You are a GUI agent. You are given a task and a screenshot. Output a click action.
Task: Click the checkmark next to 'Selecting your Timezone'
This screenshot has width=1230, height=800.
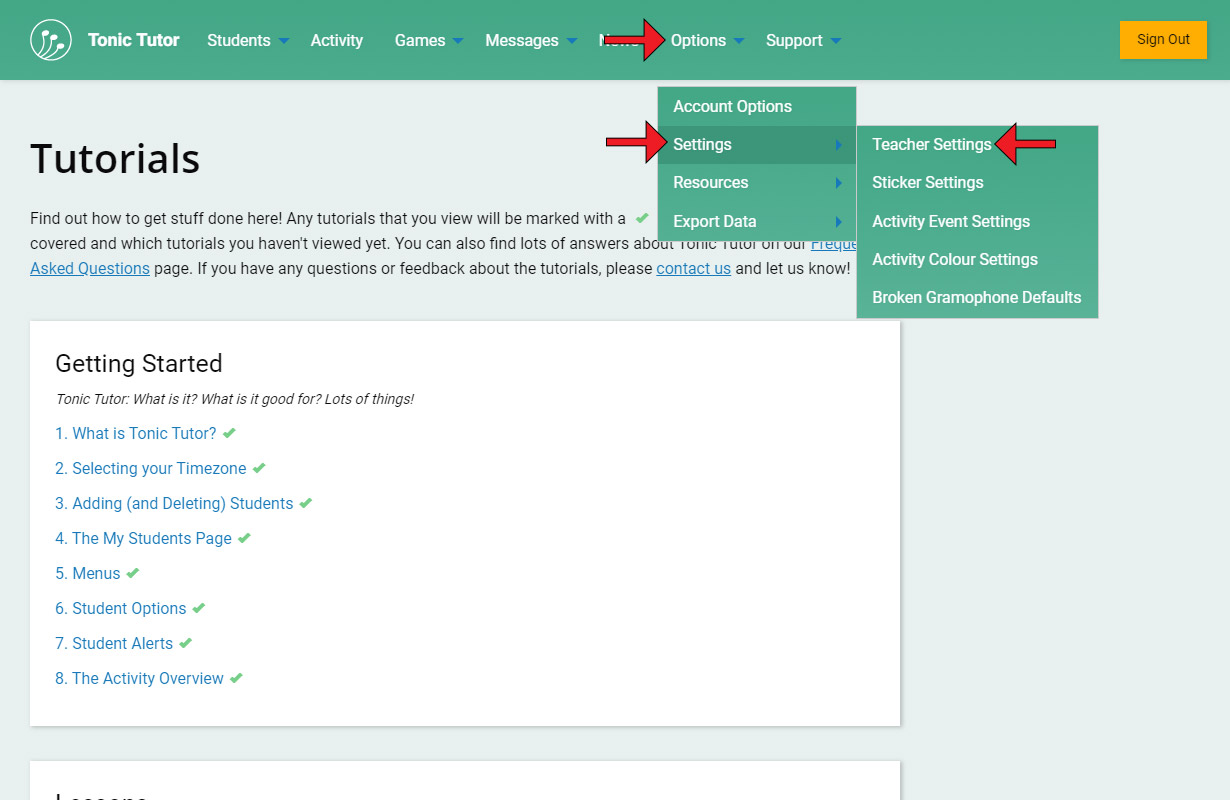(x=259, y=468)
